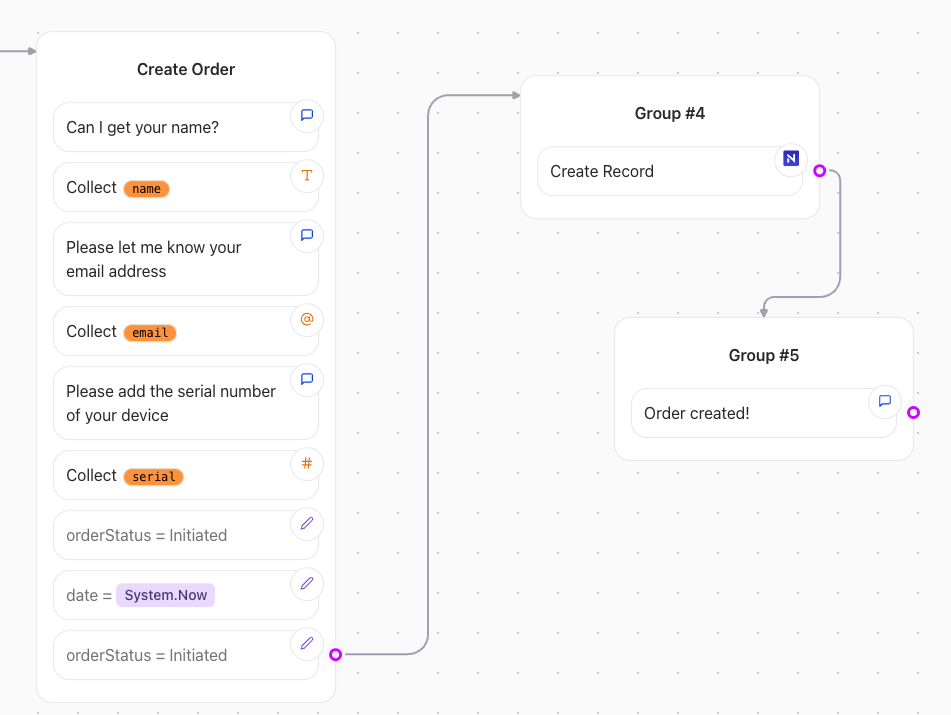The width and height of the screenshot is (951, 715).
Task: Click the text input icon on Collect name
Action: [x=307, y=176]
